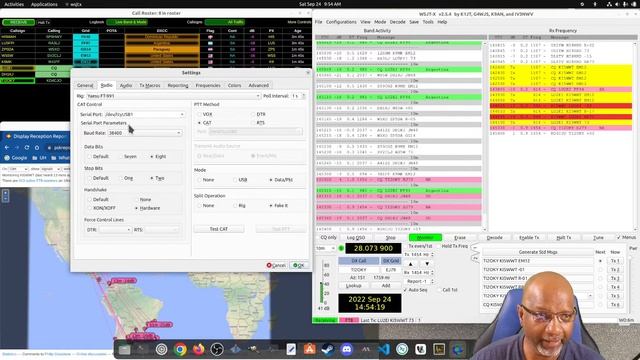
Task: Open the Google bookmark in browser
Action: (16, 158)
